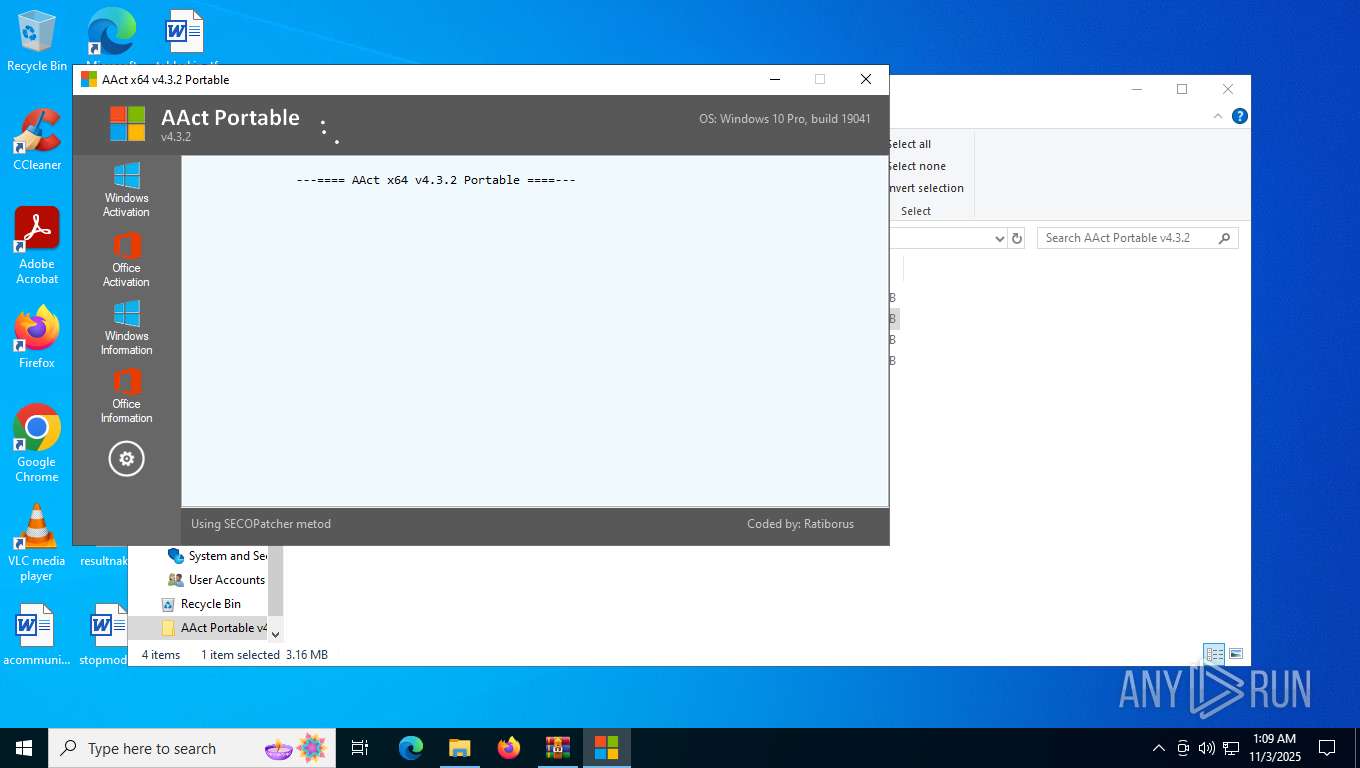
Task: Open notification center on taskbar
Action: coord(1327,748)
